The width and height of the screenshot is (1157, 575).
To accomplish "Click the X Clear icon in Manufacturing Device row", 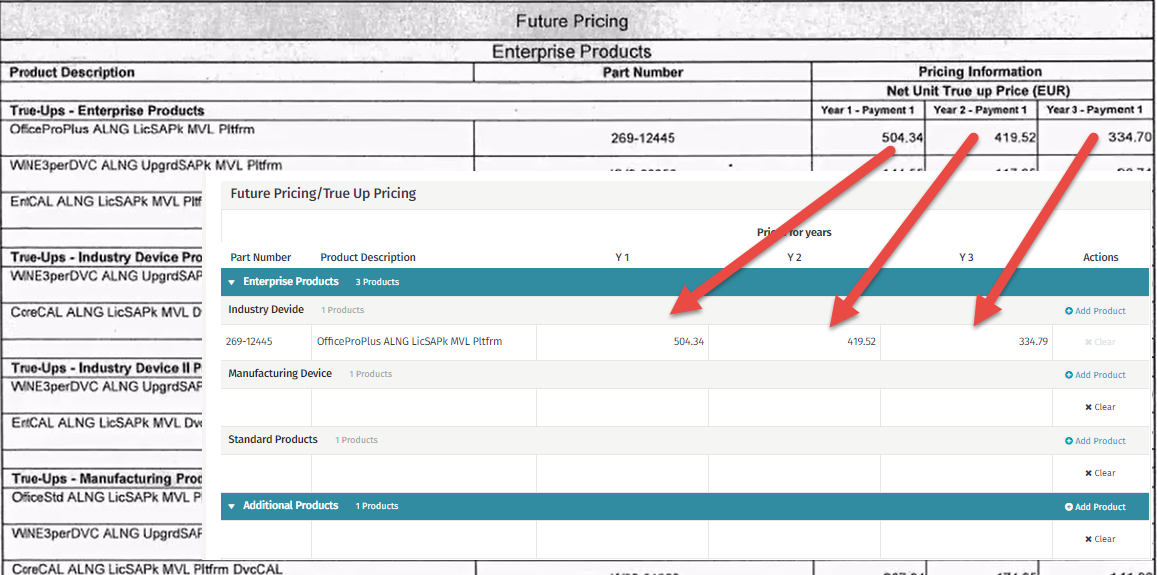I will click(x=1088, y=407).
